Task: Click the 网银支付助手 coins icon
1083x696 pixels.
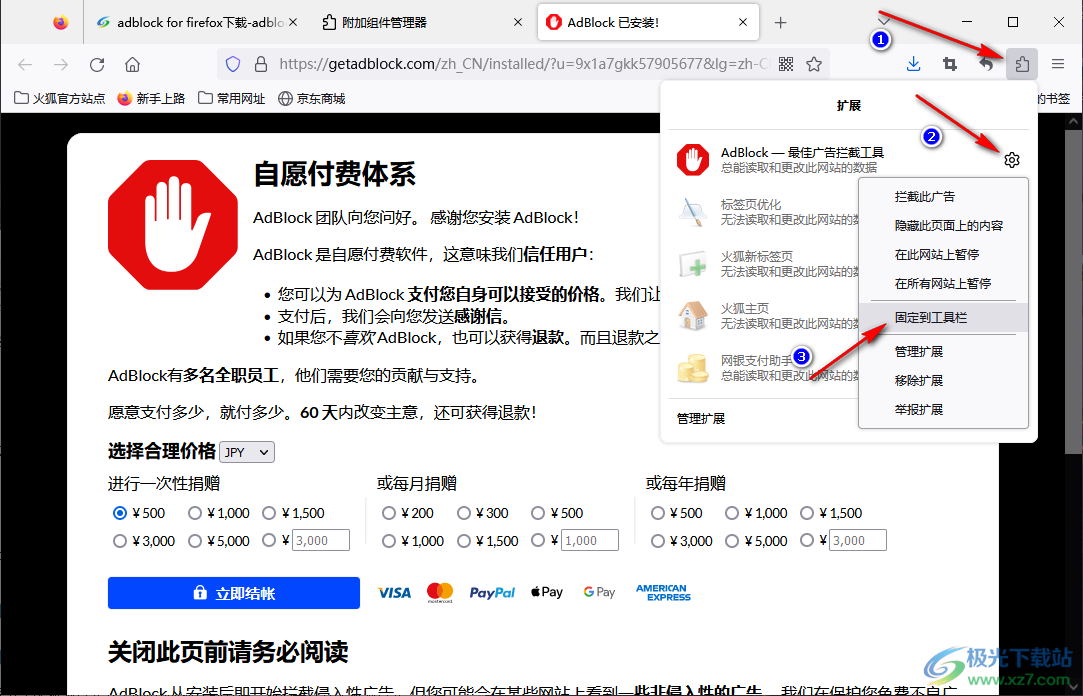Action: pyautogui.click(x=693, y=367)
